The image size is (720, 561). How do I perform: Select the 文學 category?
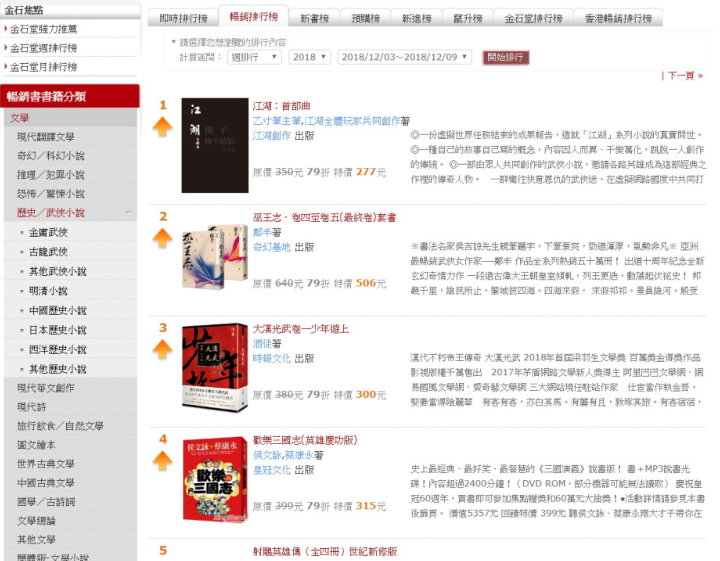[x=20, y=118]
